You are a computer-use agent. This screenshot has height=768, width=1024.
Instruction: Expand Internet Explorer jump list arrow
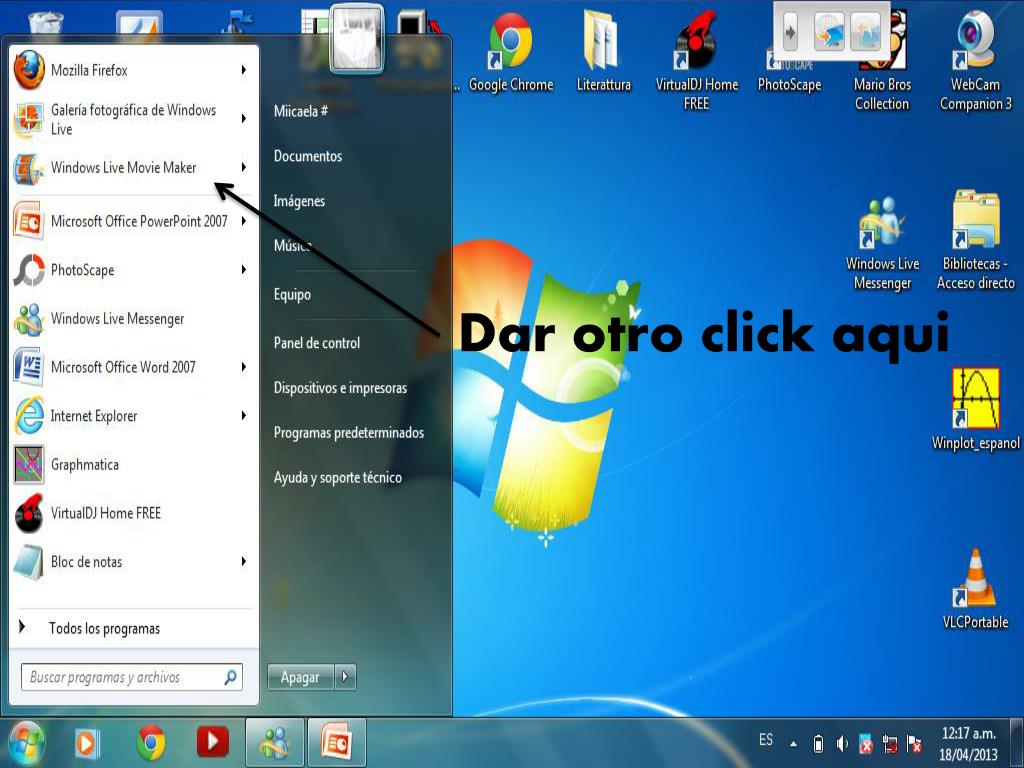244,415
